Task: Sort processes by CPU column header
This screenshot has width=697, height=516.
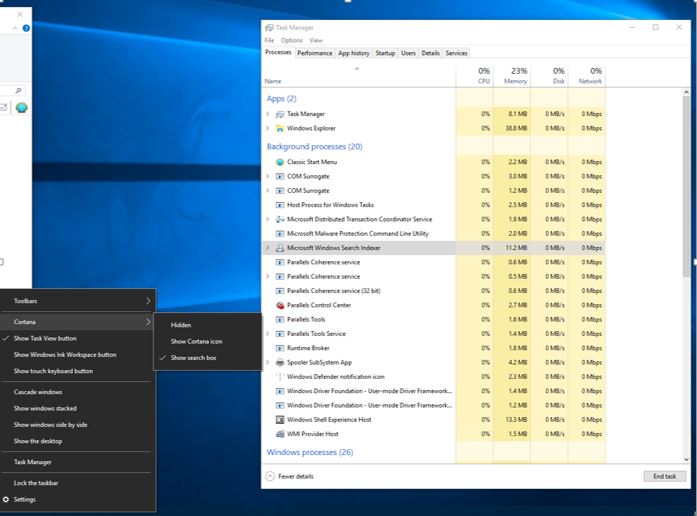Action: pyautogui.click(x=475, y=76)
